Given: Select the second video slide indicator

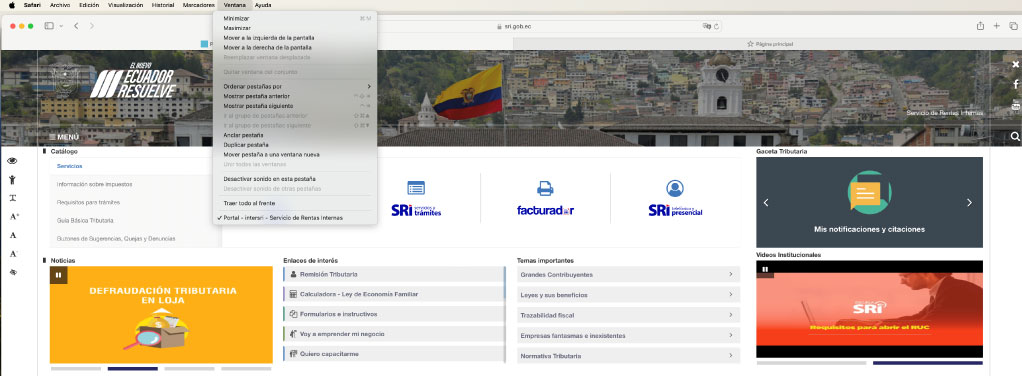Looking at the screenshot, I should tap(927, 362).
